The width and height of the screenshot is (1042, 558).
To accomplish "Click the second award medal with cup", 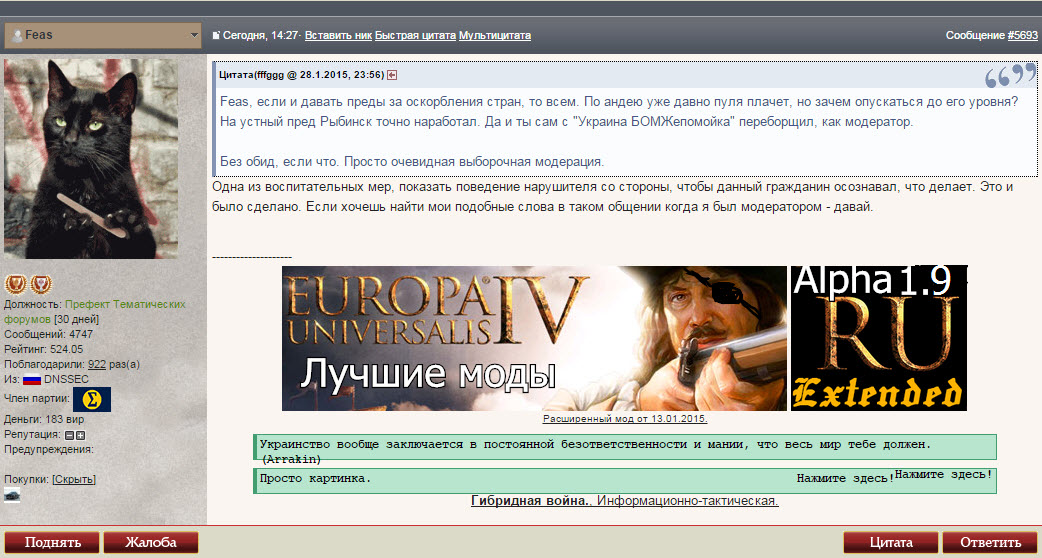I will click(41, 284).
